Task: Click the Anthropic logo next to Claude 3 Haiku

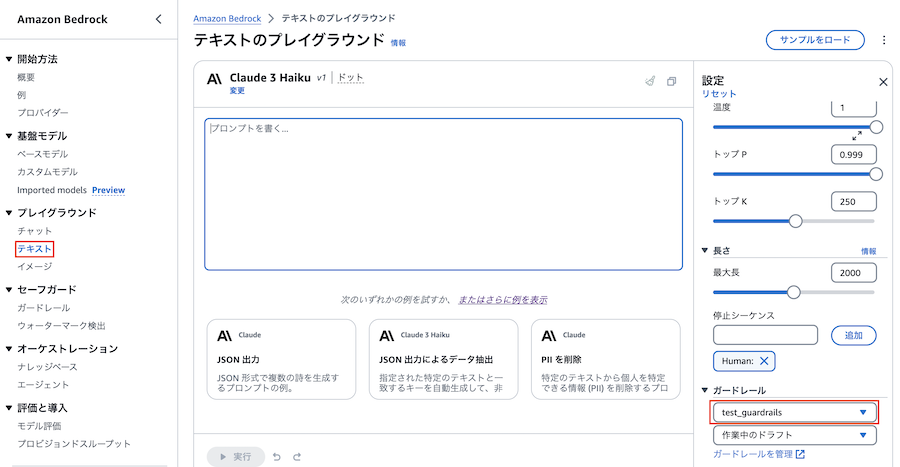Action: 214,79
